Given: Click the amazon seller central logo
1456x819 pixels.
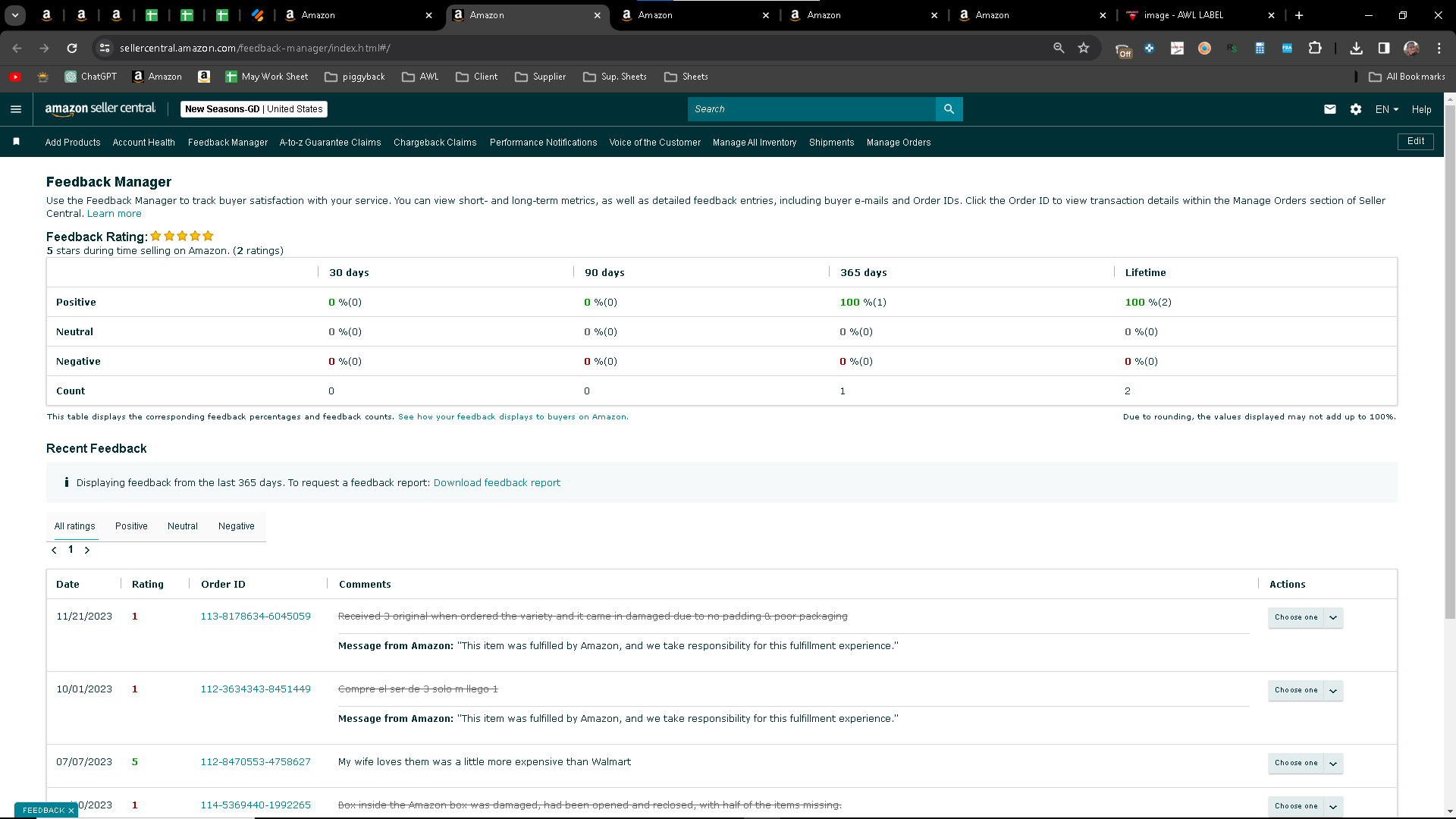Looking at the screenshot, I should [x=100, y=109].
